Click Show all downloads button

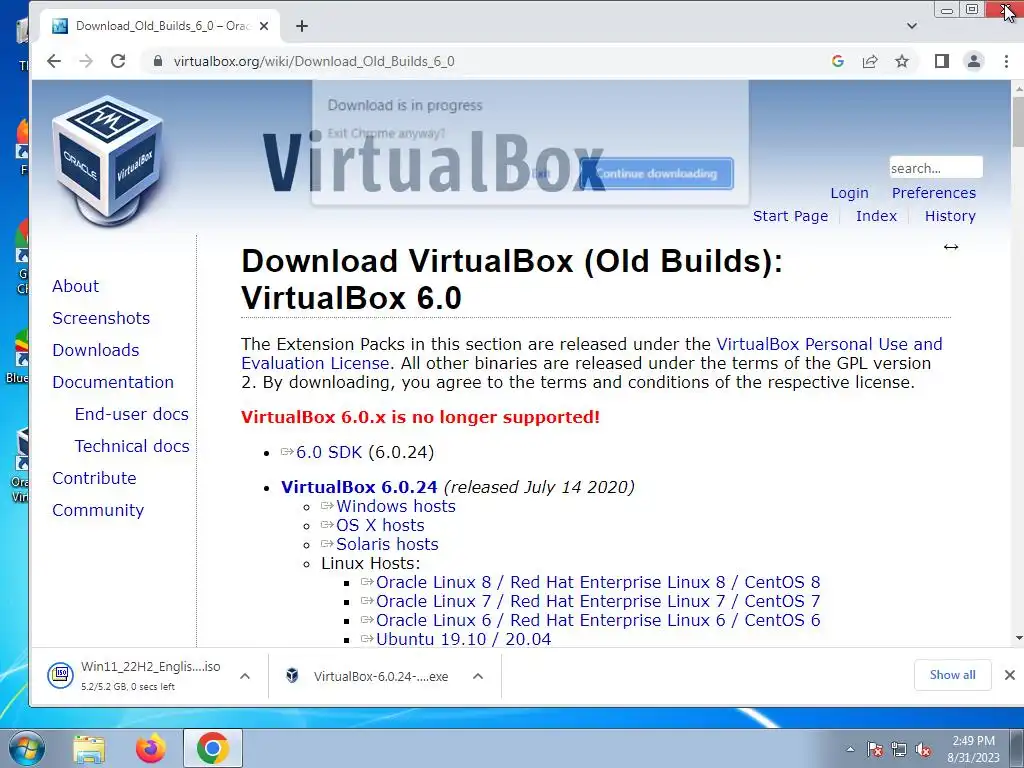pos(952,675)
